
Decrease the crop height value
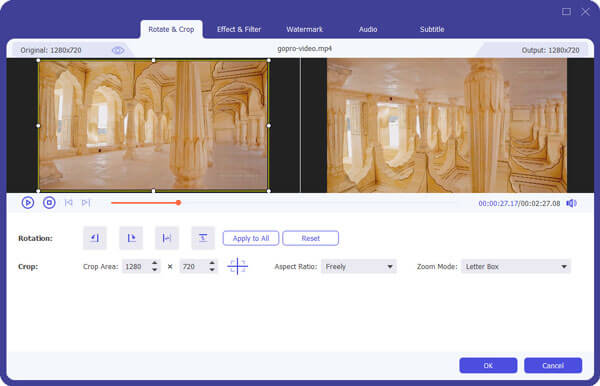point(212,270)
